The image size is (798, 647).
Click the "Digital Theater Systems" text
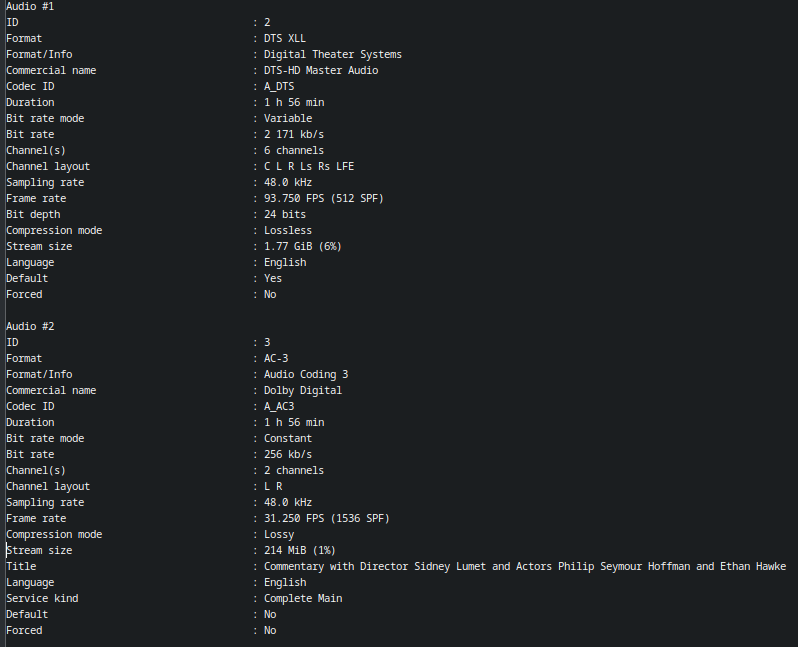[333, 54]
